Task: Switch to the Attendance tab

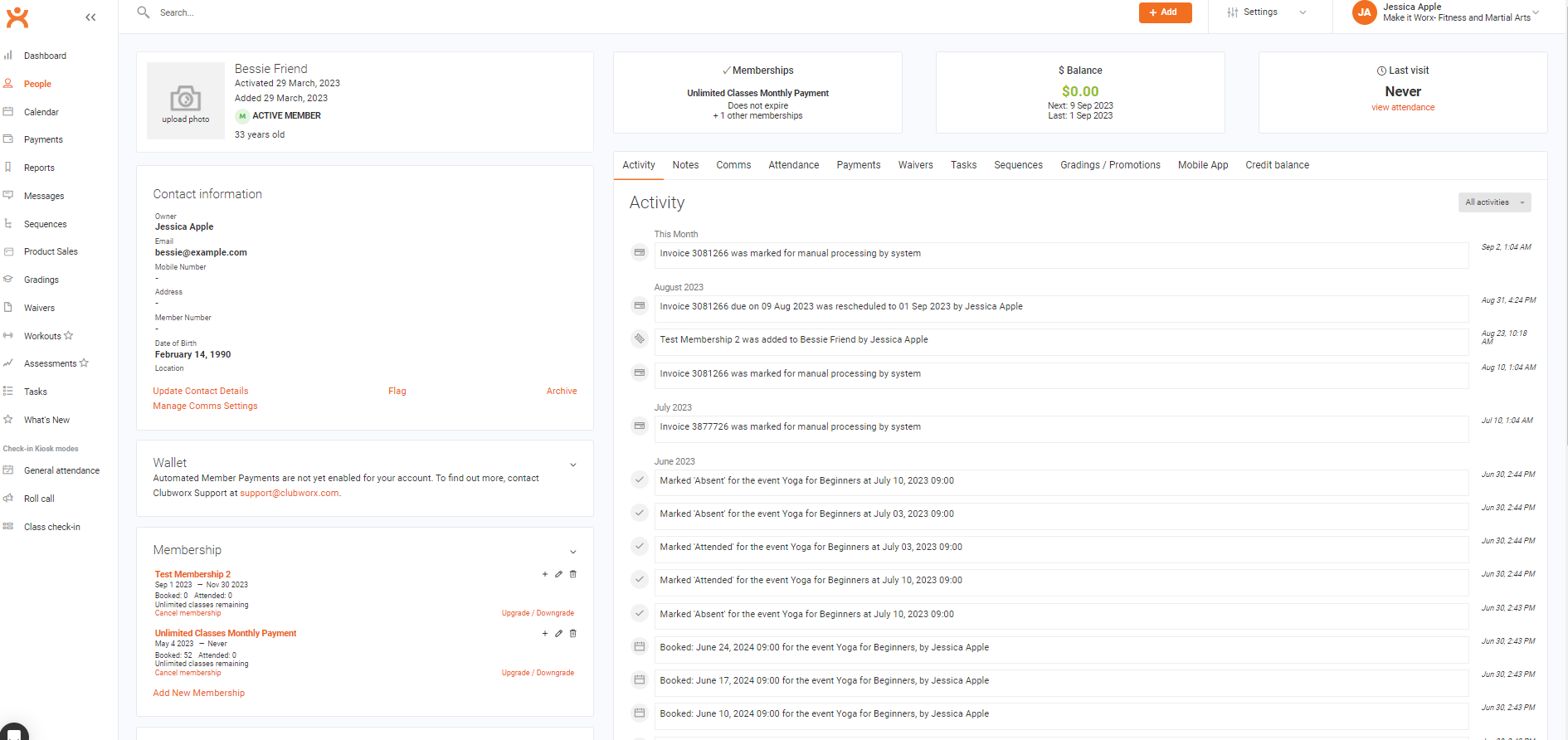Action: click(x=793, y=165)
